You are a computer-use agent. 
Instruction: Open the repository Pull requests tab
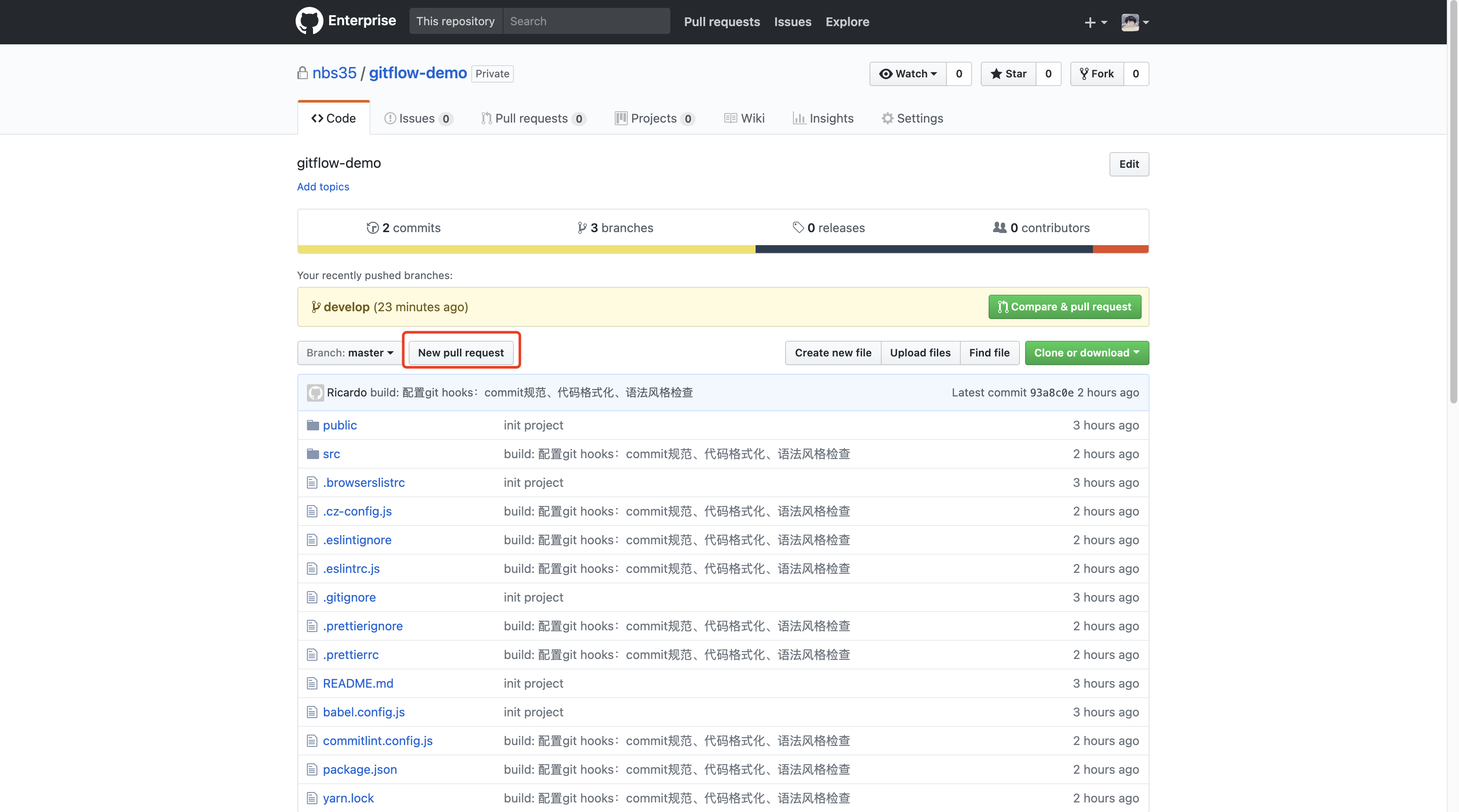[x=533, y=118]
